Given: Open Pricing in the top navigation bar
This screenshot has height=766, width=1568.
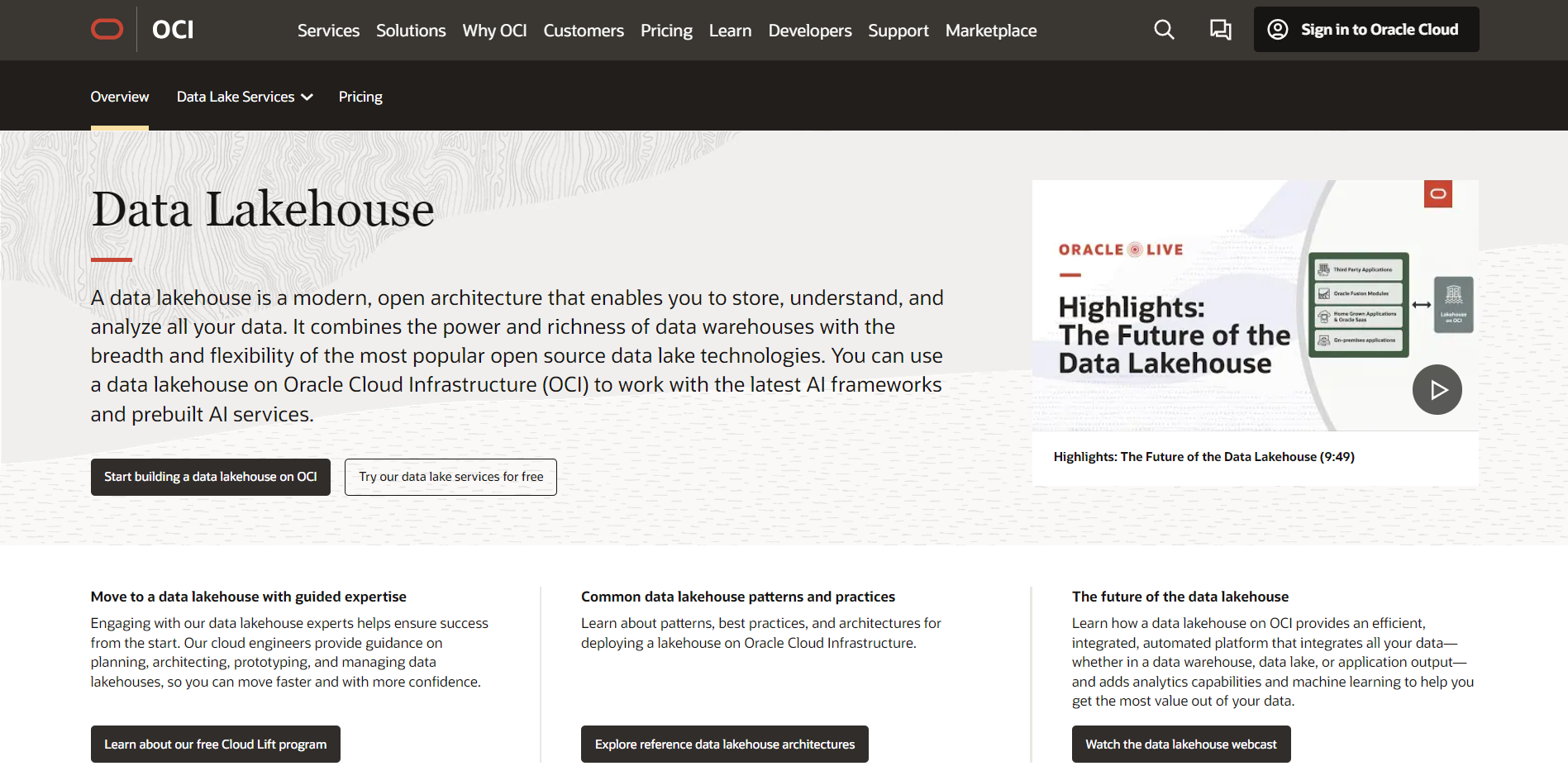Looking at the screenshot, I should 666,31.
